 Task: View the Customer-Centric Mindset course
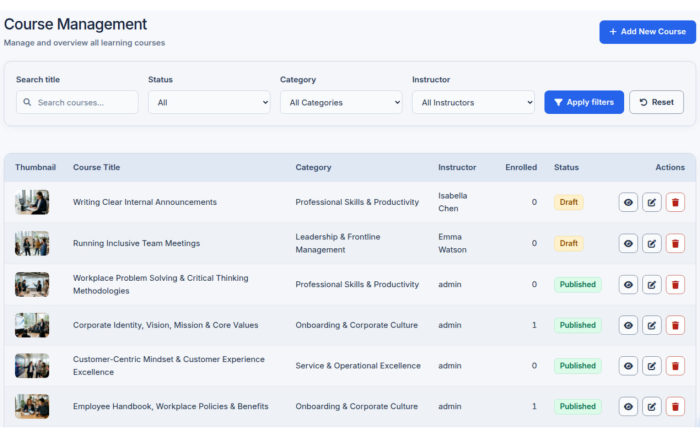pos(628,366)
